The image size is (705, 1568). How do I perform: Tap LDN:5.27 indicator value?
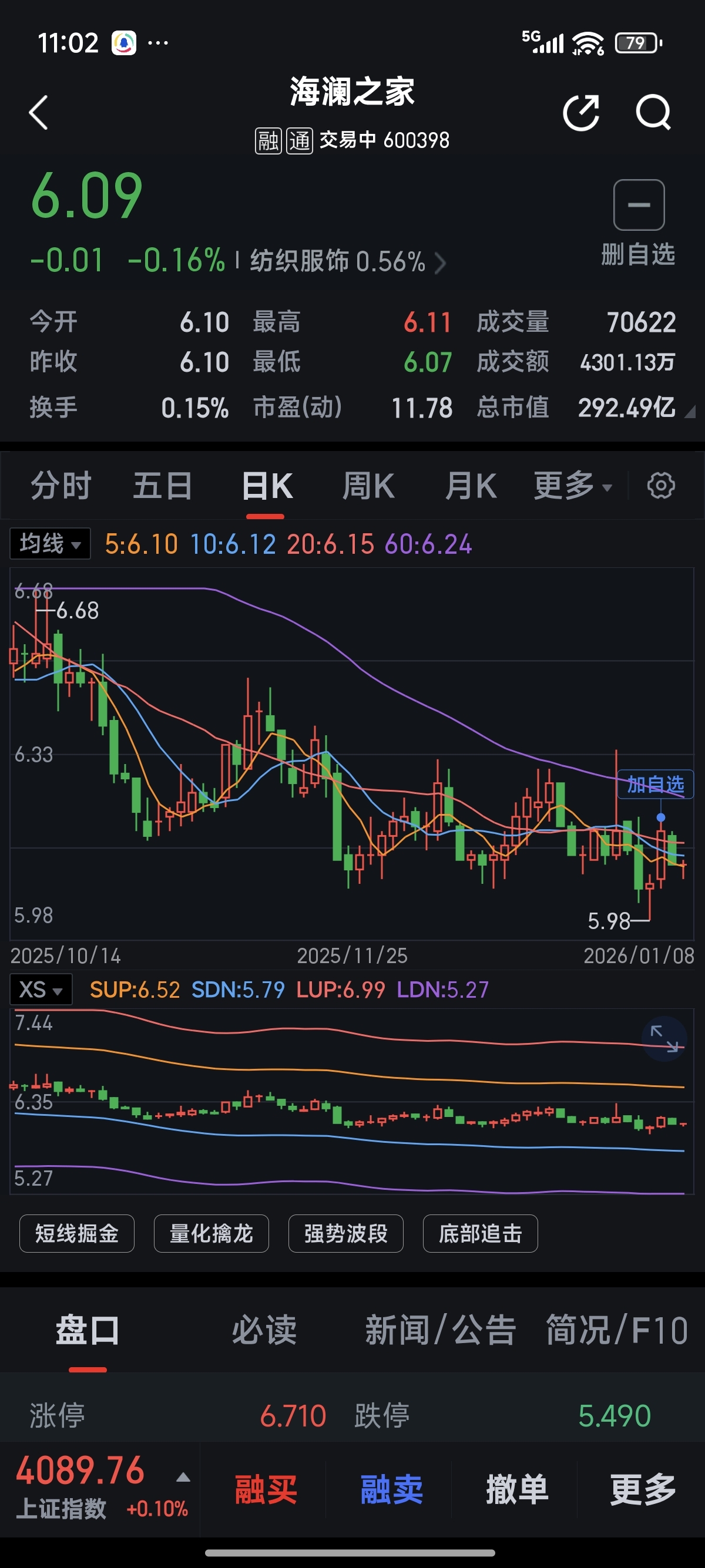[442, 990]
